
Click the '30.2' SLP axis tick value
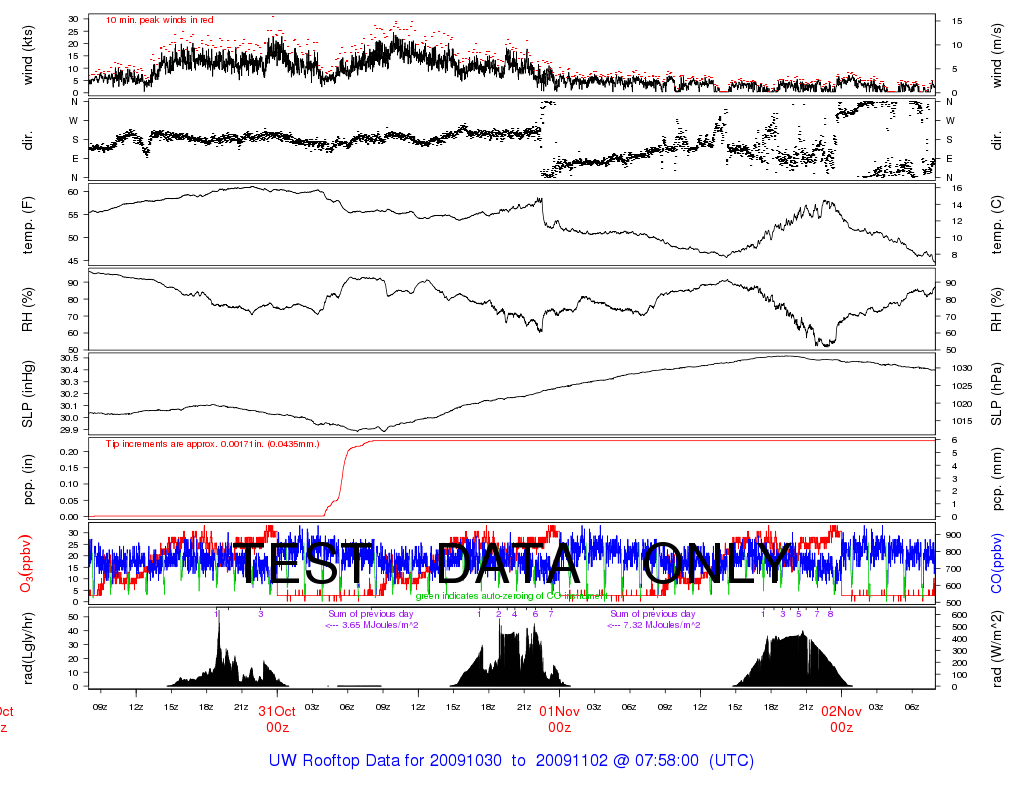pos(69,394)
